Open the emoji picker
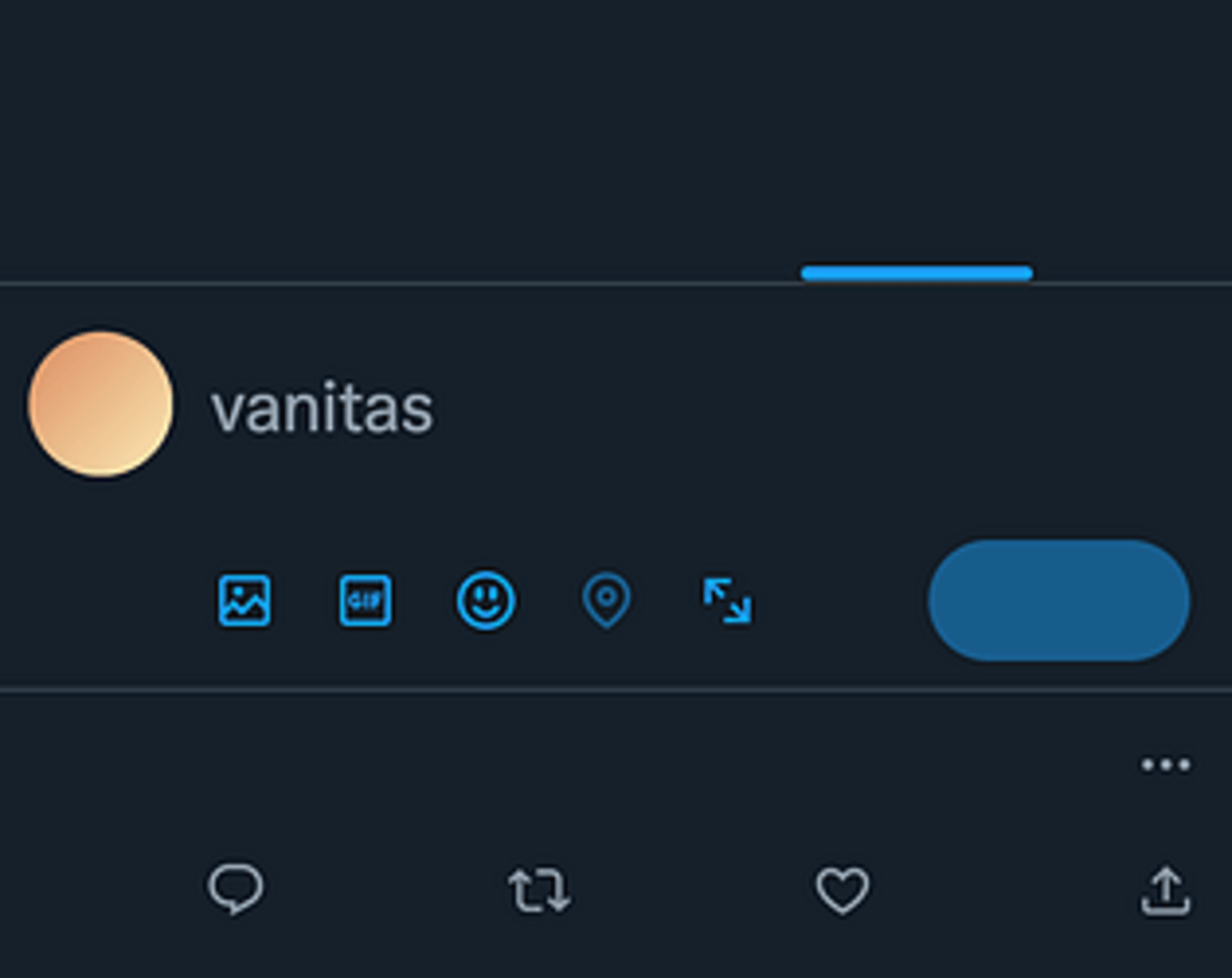1232x978 pixels. coord(486,600)
